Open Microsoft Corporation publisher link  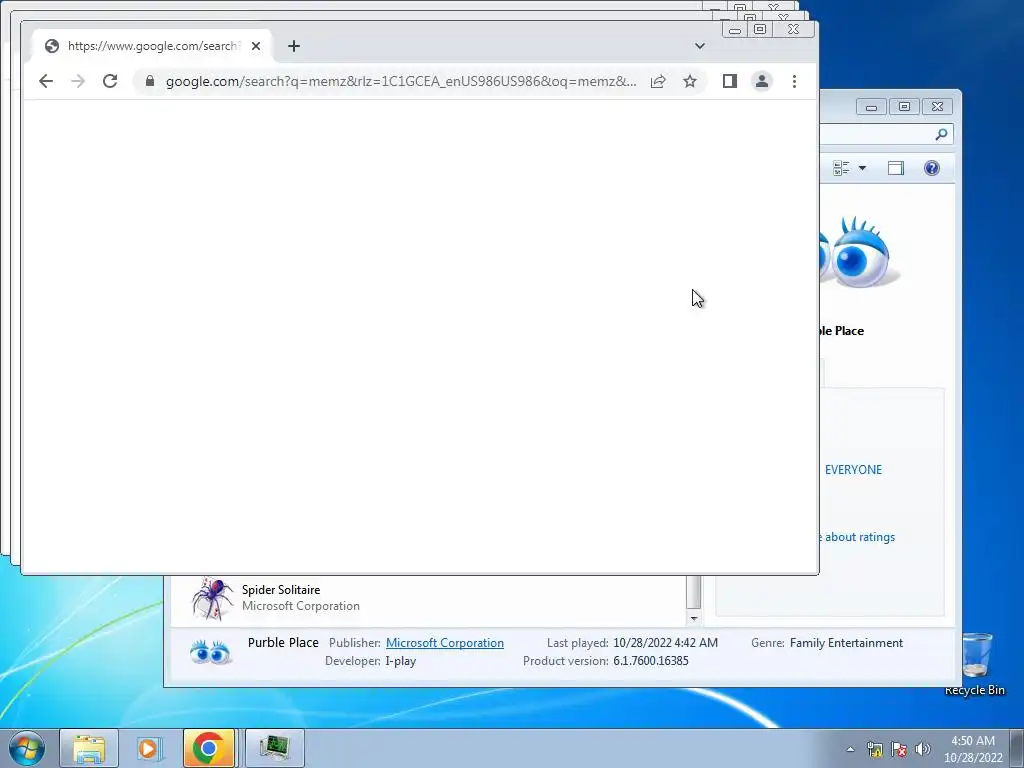click(x=445, y=643)
